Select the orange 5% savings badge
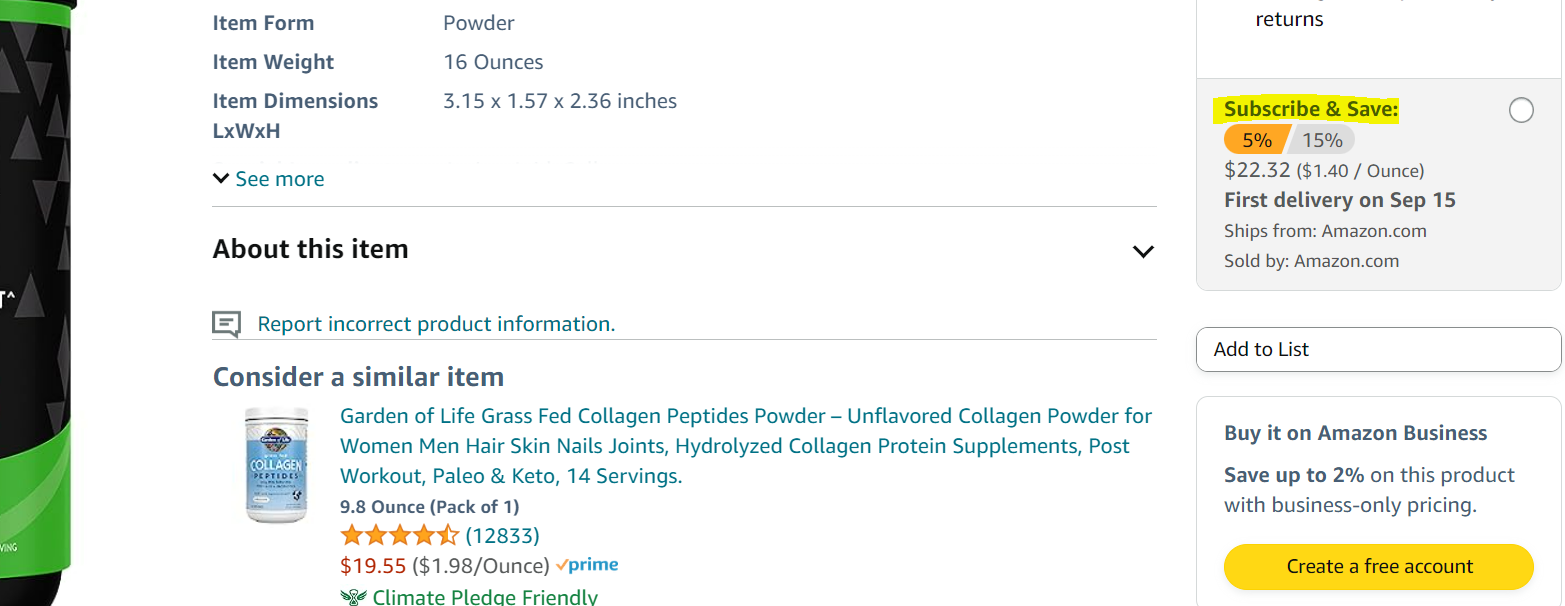The width and height of the screenshot is (1565, 606). [x=1256, y=140]
